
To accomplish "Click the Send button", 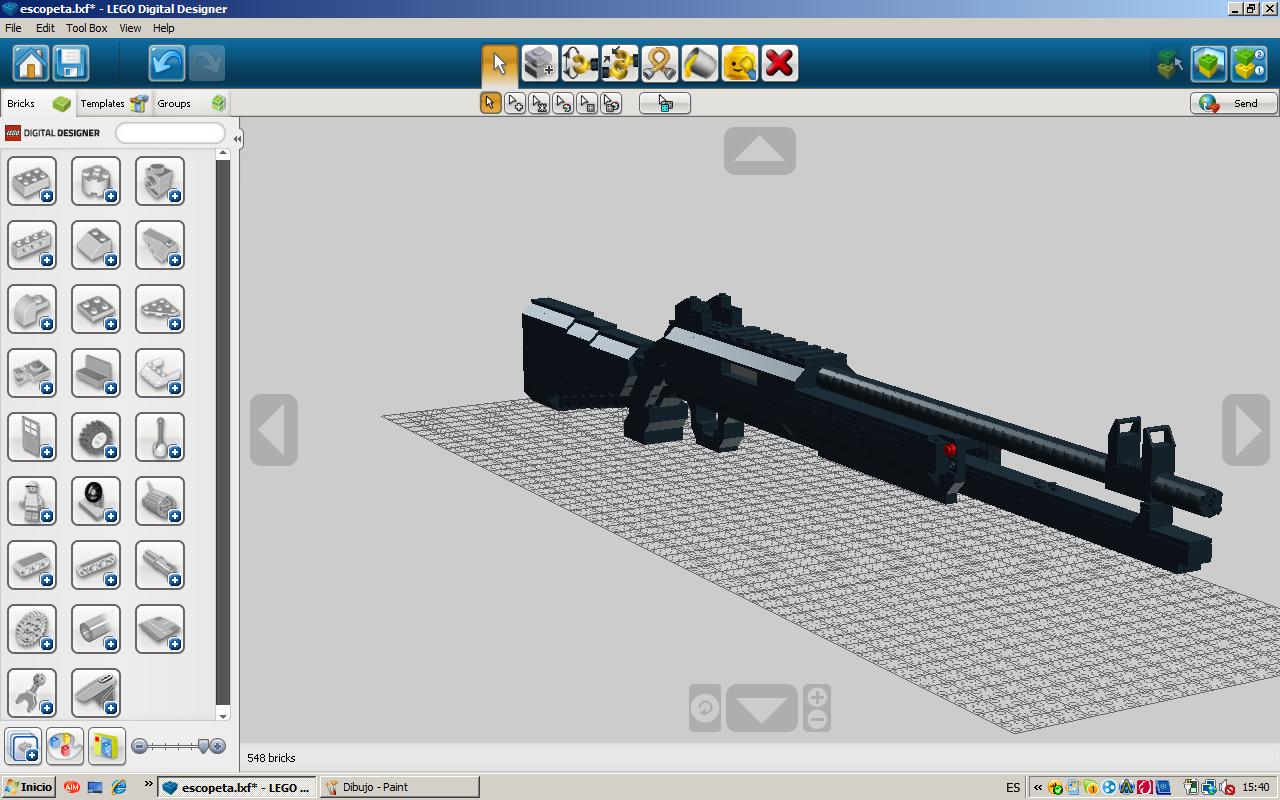I will click(1233, 103).
